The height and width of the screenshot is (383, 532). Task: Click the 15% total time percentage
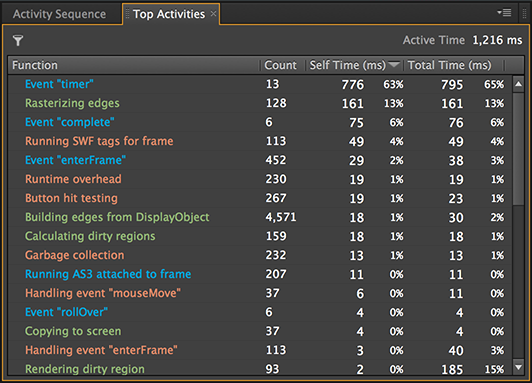click(x=494, y=369)
